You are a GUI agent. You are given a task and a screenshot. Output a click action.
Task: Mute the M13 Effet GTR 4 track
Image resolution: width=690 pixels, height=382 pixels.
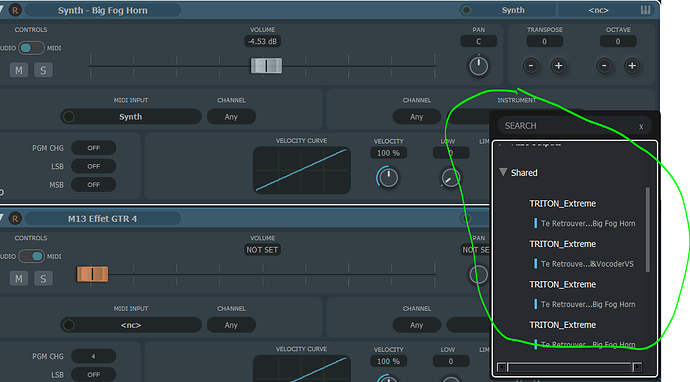pos(19,278)
